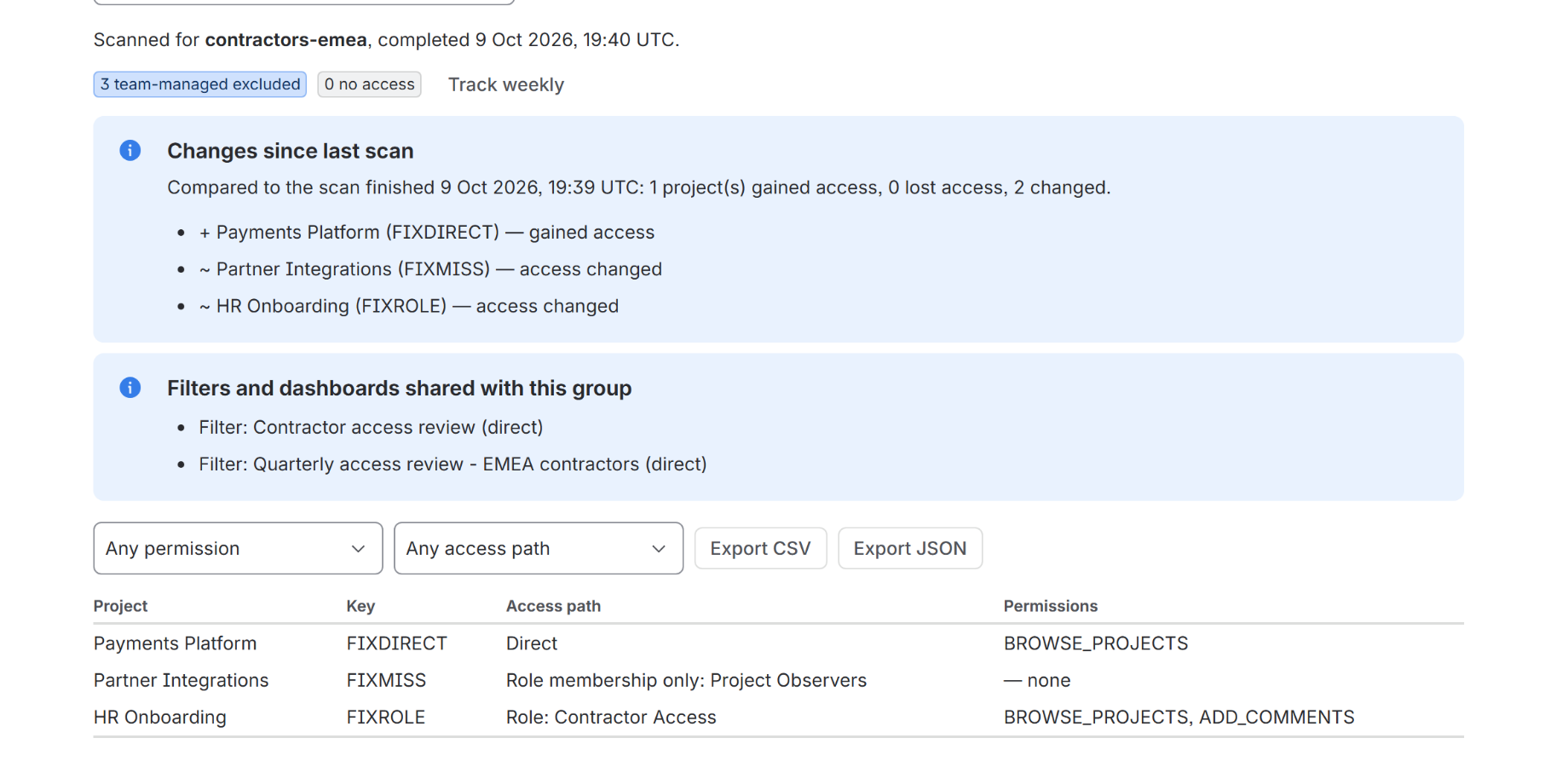Click the Partner Integrations access changed list item
The width and height of the screenshot is (1568, 767).
click(x=430, y=269)
